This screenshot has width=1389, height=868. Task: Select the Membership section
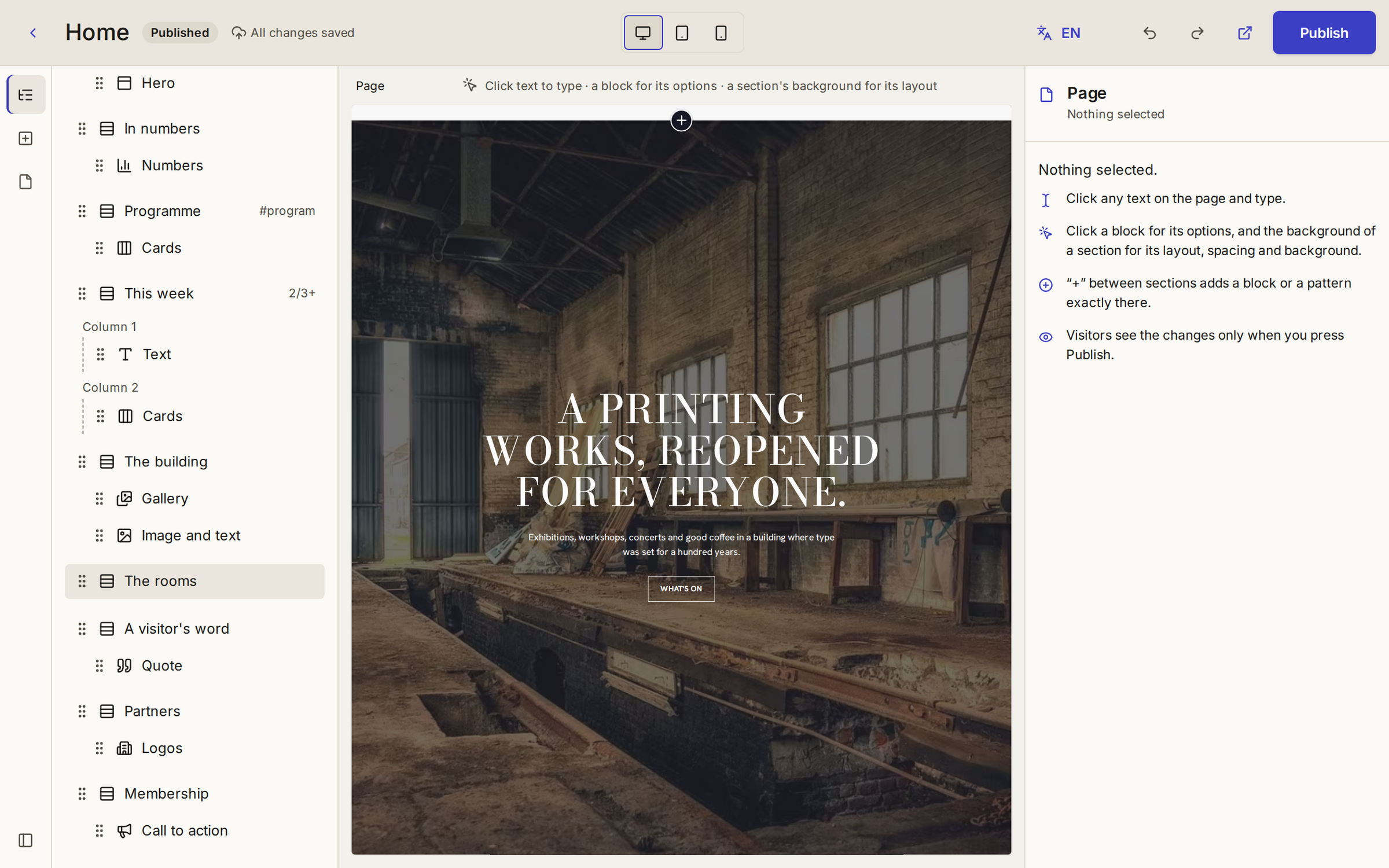coord(194,794)
